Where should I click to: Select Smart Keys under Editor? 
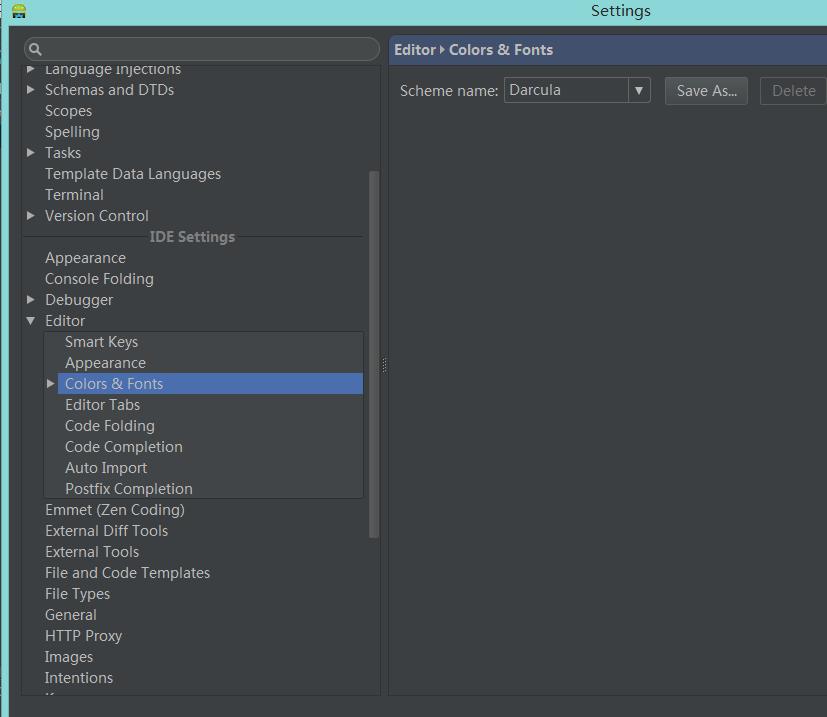coord(101,342)
